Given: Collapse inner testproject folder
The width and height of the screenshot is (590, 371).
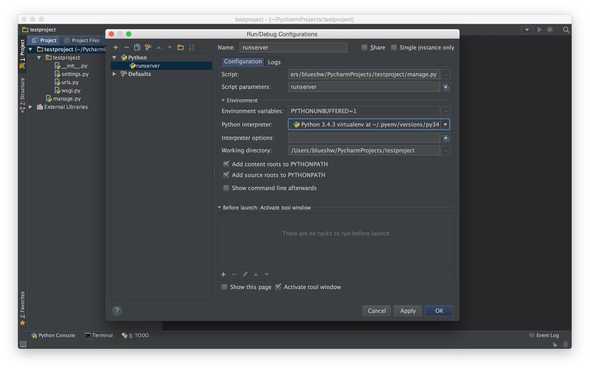Looking at the screenshot, I should (x=39, y=58).
